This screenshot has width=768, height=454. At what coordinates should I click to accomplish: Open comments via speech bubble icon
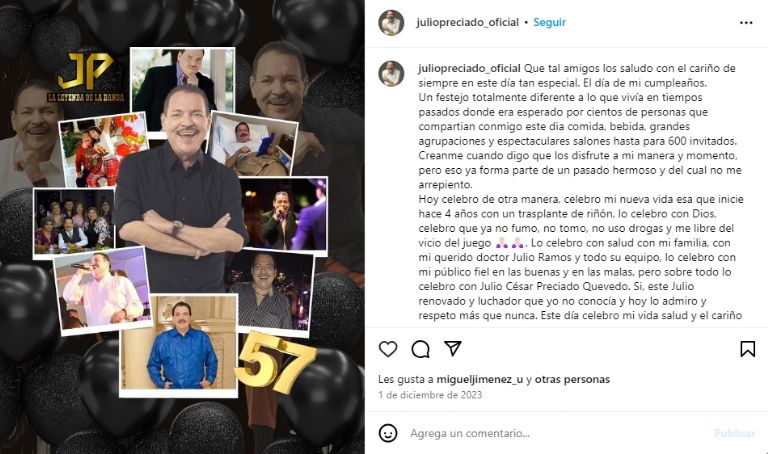[x=420, y=349]
